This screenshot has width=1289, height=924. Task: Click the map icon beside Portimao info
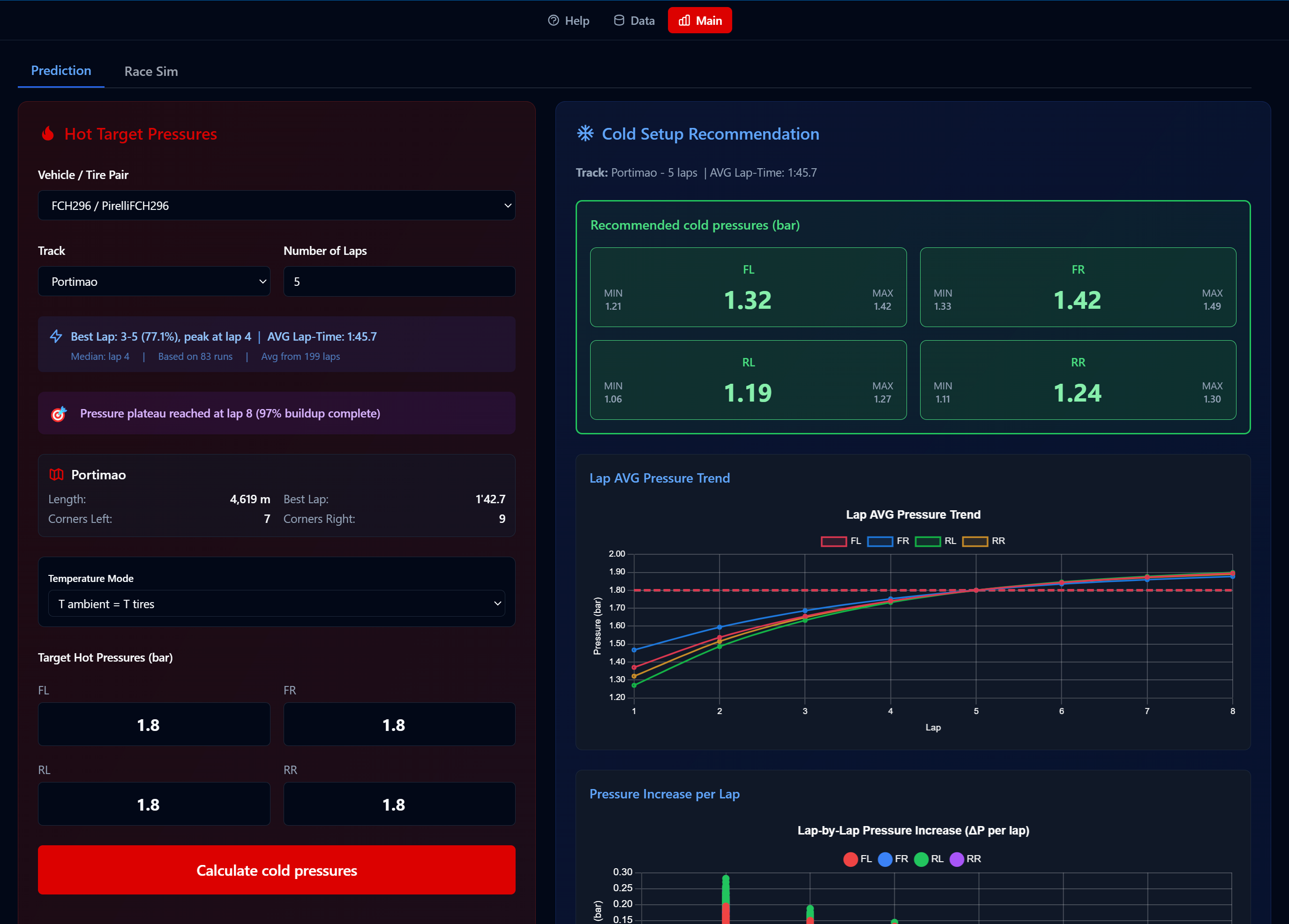click(x=56, y=475)
